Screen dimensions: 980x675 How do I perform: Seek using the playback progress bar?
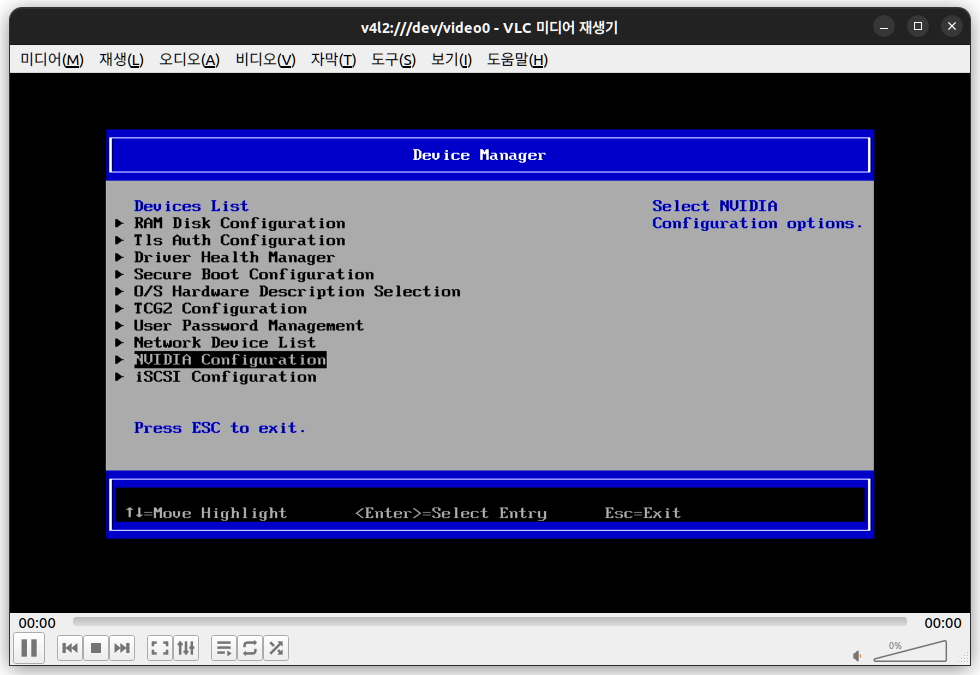[x=489, y=622]
